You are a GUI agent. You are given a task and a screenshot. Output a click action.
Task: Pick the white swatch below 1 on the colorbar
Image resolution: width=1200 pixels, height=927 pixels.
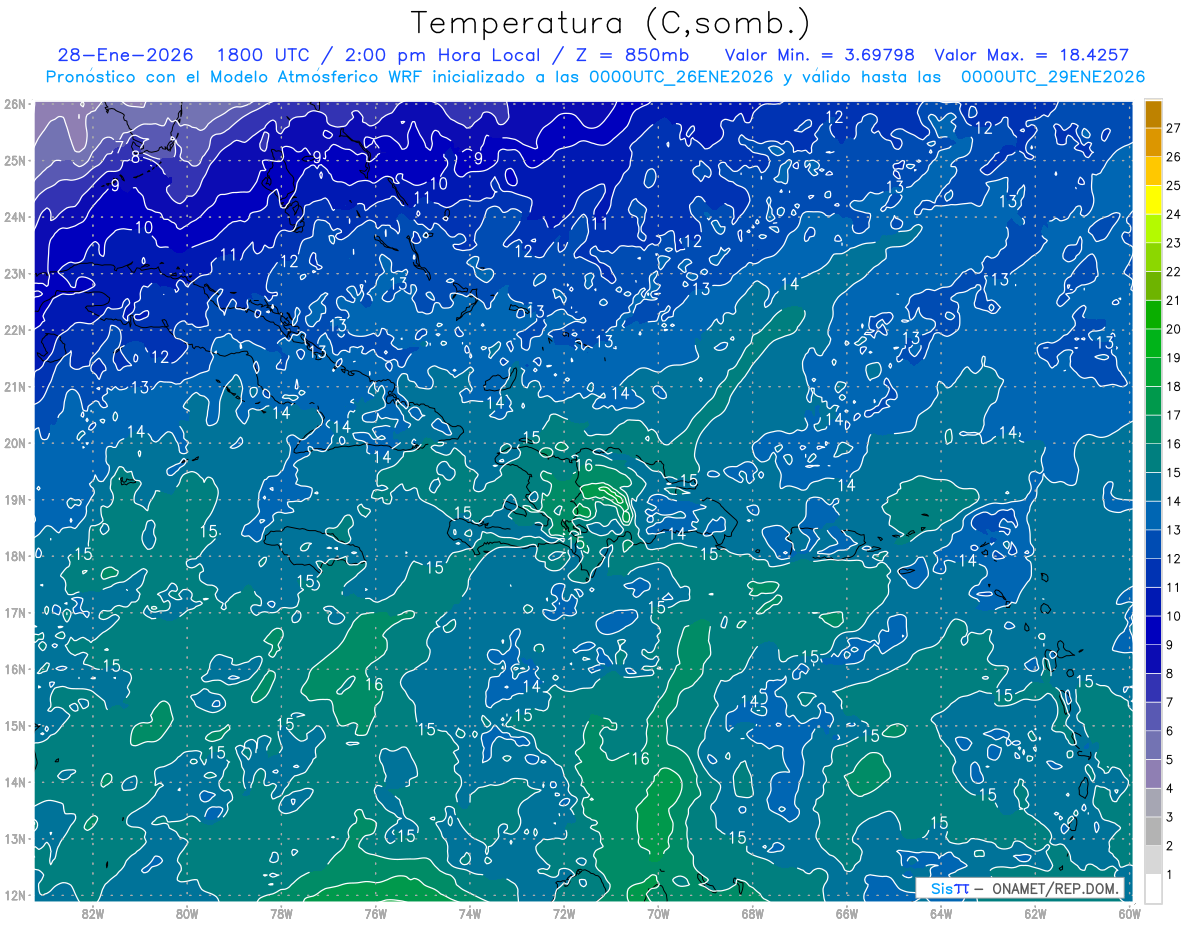click(1154, 888)
